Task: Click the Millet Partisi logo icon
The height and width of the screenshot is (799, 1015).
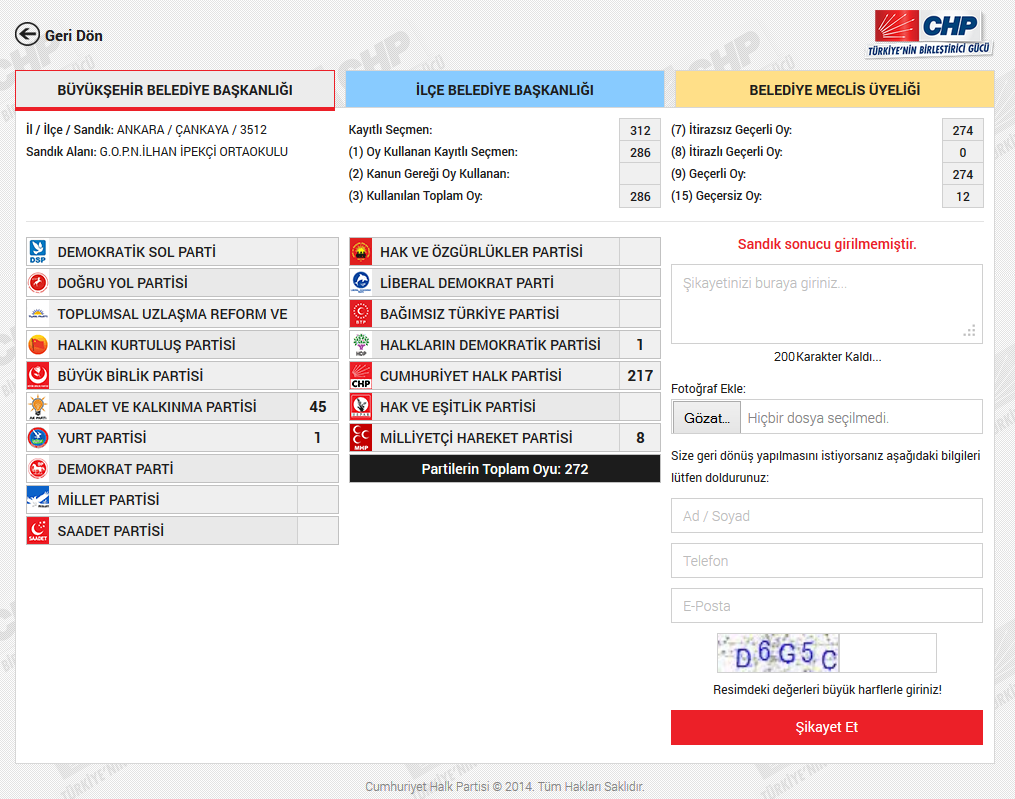Action: click(x=38, y=499)
